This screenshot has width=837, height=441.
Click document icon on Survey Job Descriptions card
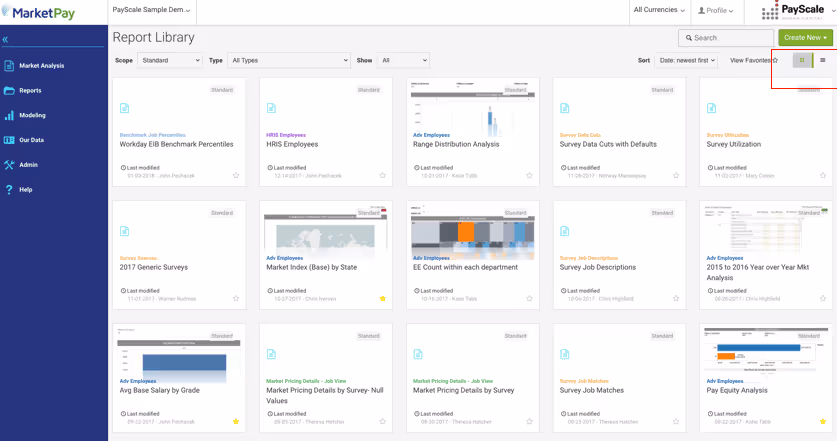[x=565, y=231]
